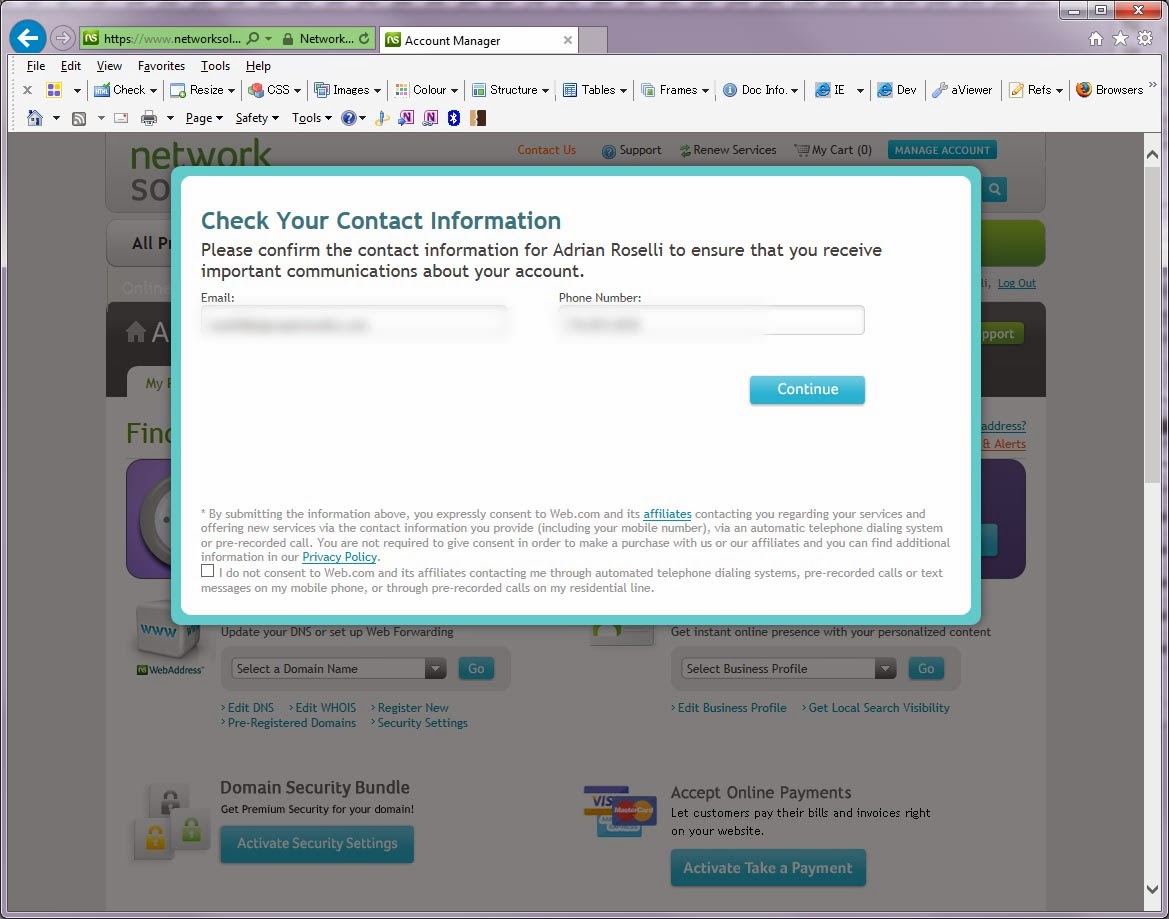Open the Colour dropdown menu
The image size is (1169, 919).
coord(426,89)
